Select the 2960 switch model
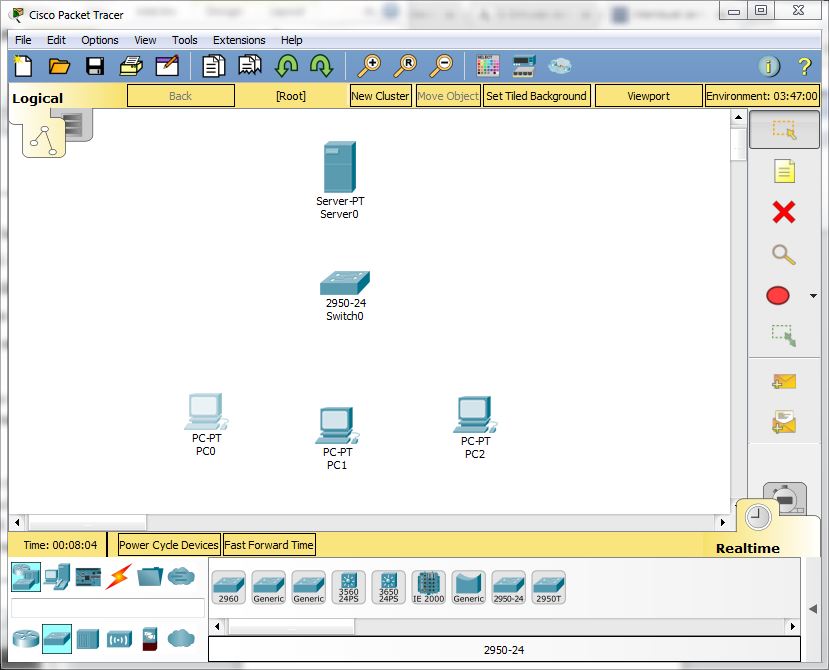 tap(228, 588)
